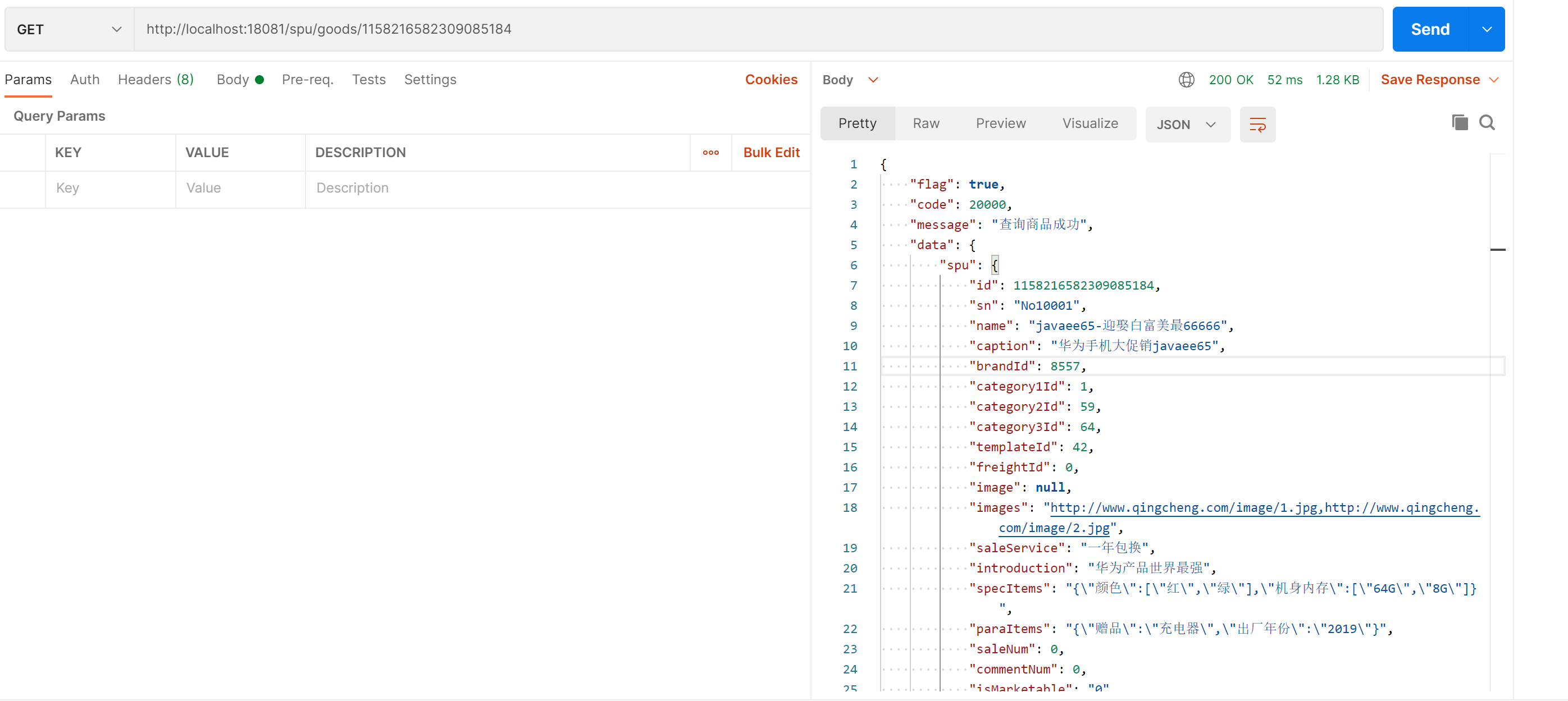
Task: Switch to the Visualize view
Action: click(x=1090, y=123)
